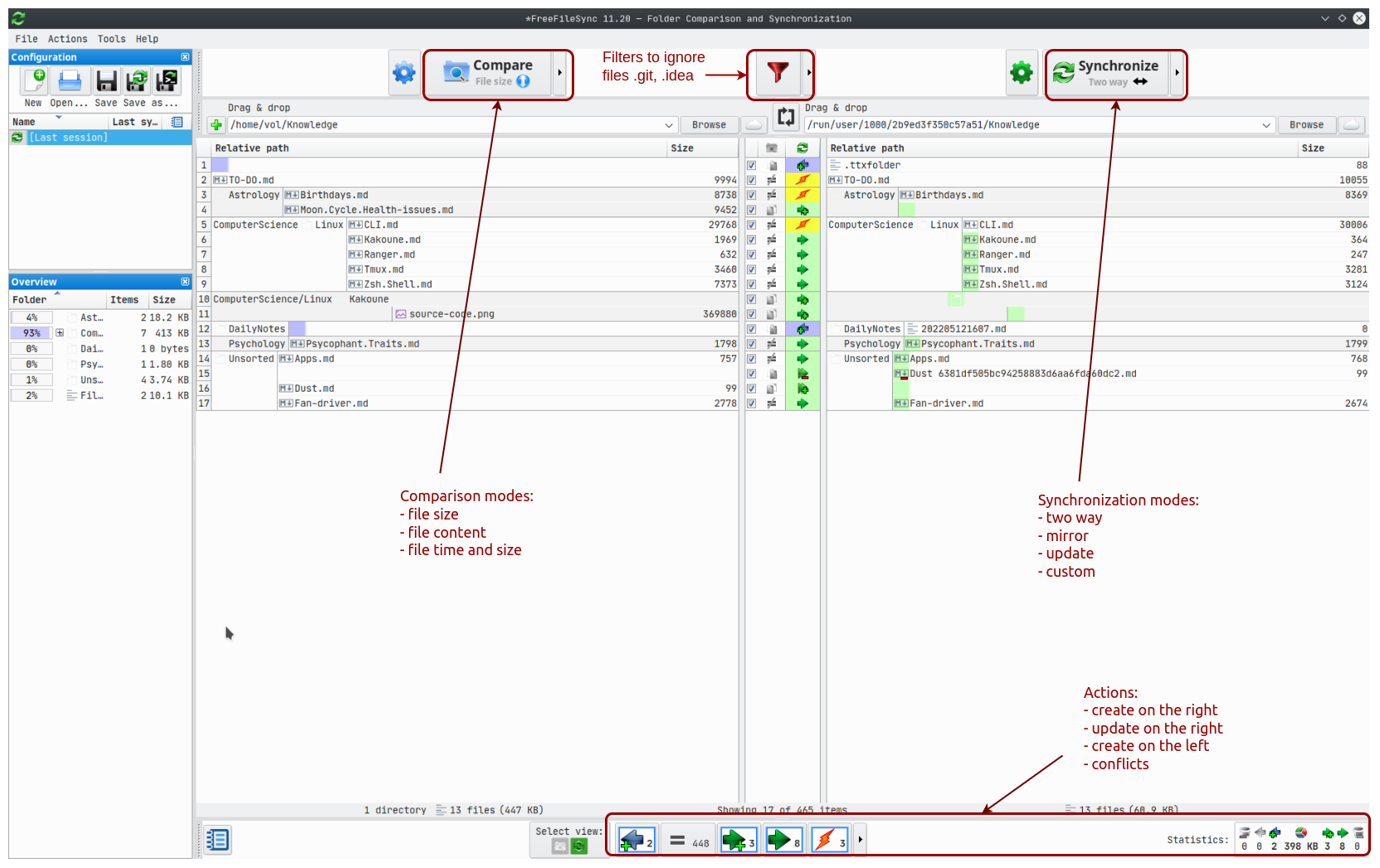Open comparison settings gear icon
The width and height of the screenshot is (1380, 868).
coord(404,74)
